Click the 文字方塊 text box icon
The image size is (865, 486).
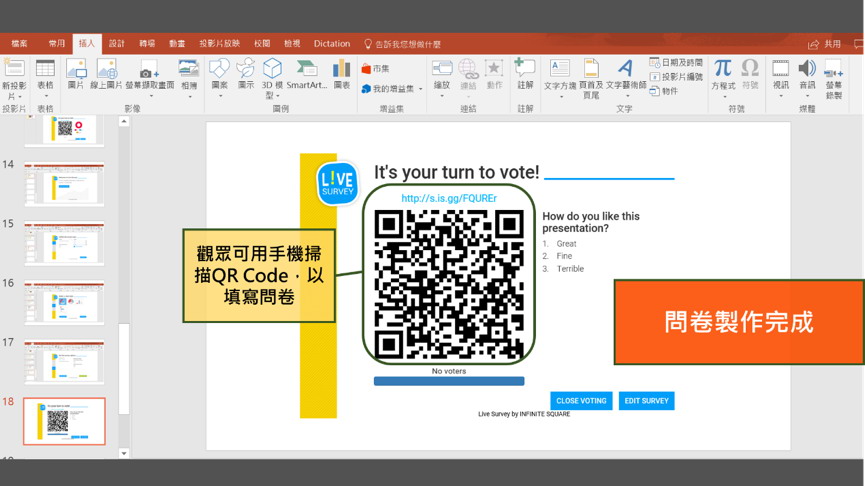[x=559, y=68]
